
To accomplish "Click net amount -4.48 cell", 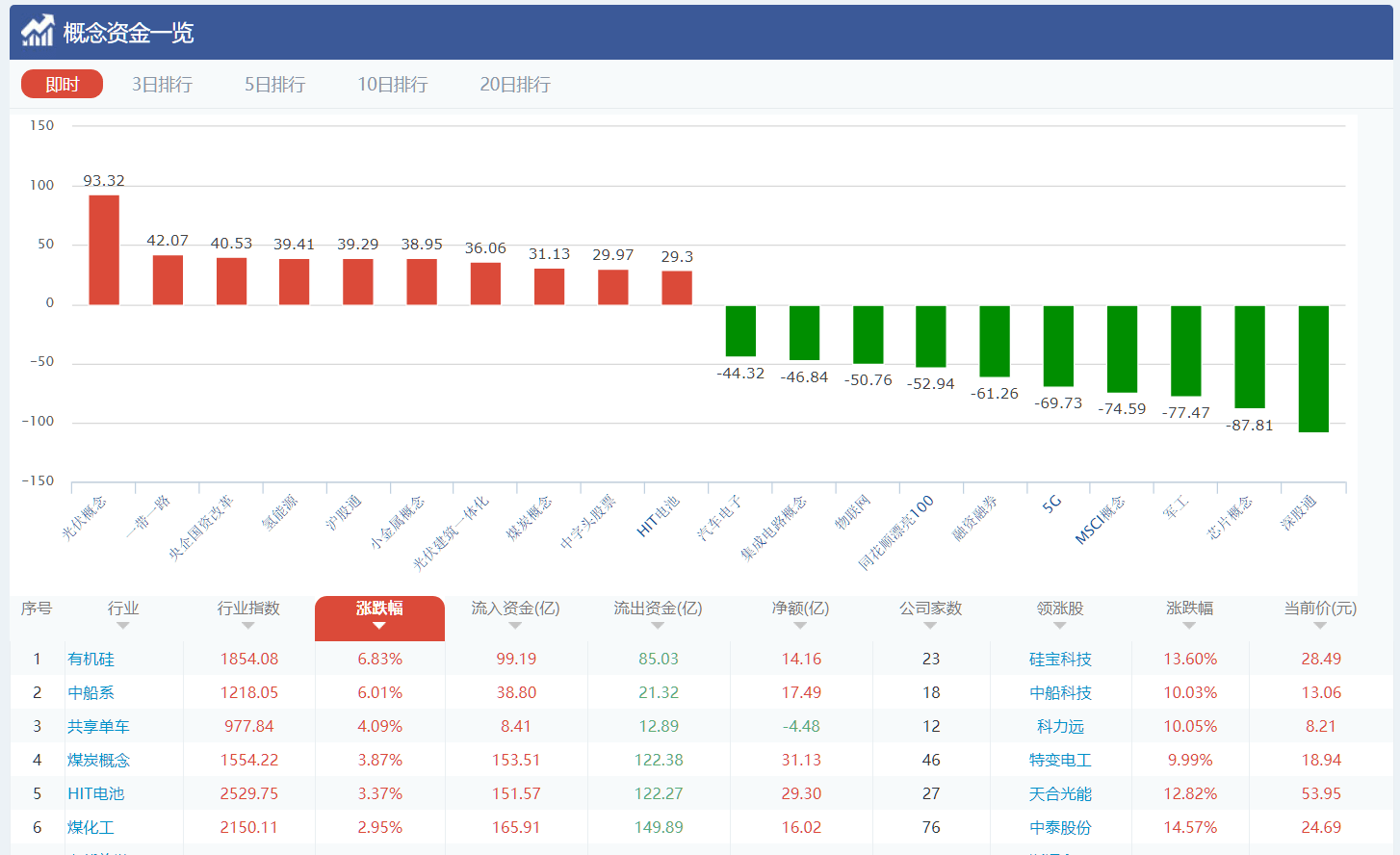I will pyautogui.click(x=800, y=727).
